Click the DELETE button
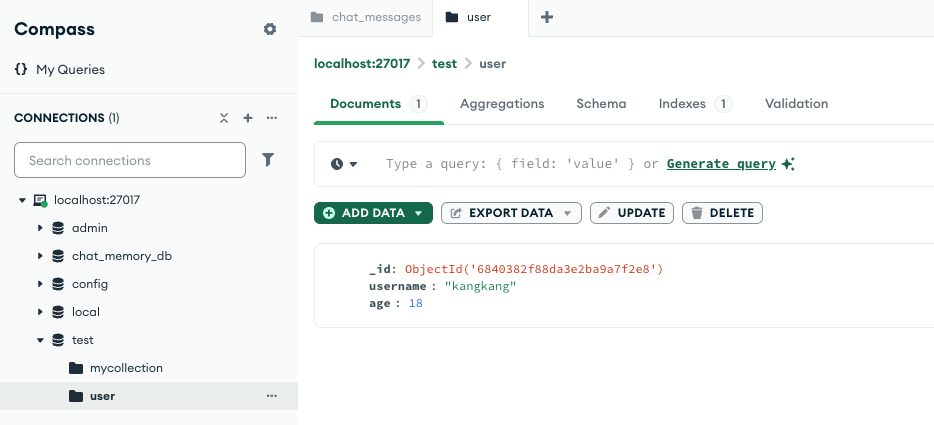Screen dimensions: 934x425 coord(722,213)
